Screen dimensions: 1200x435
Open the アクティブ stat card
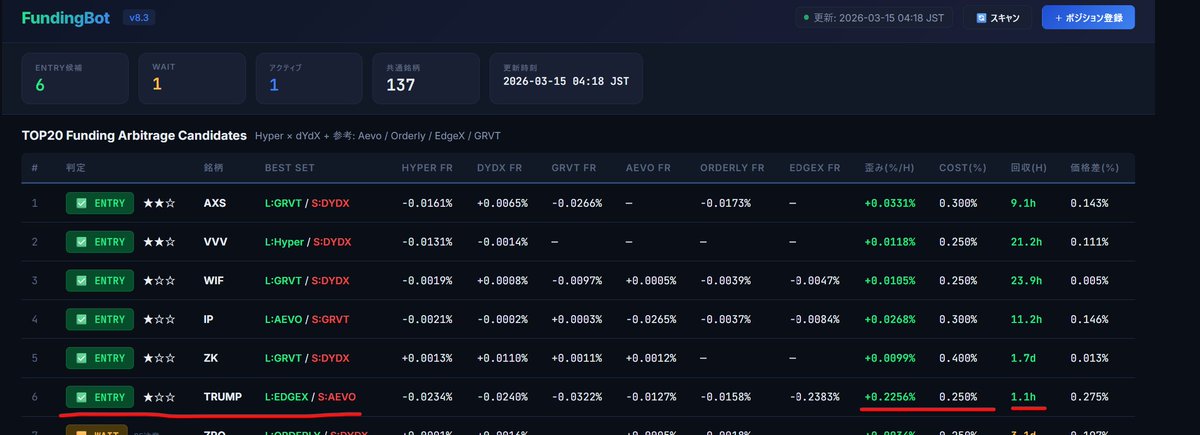click(309, 78)
